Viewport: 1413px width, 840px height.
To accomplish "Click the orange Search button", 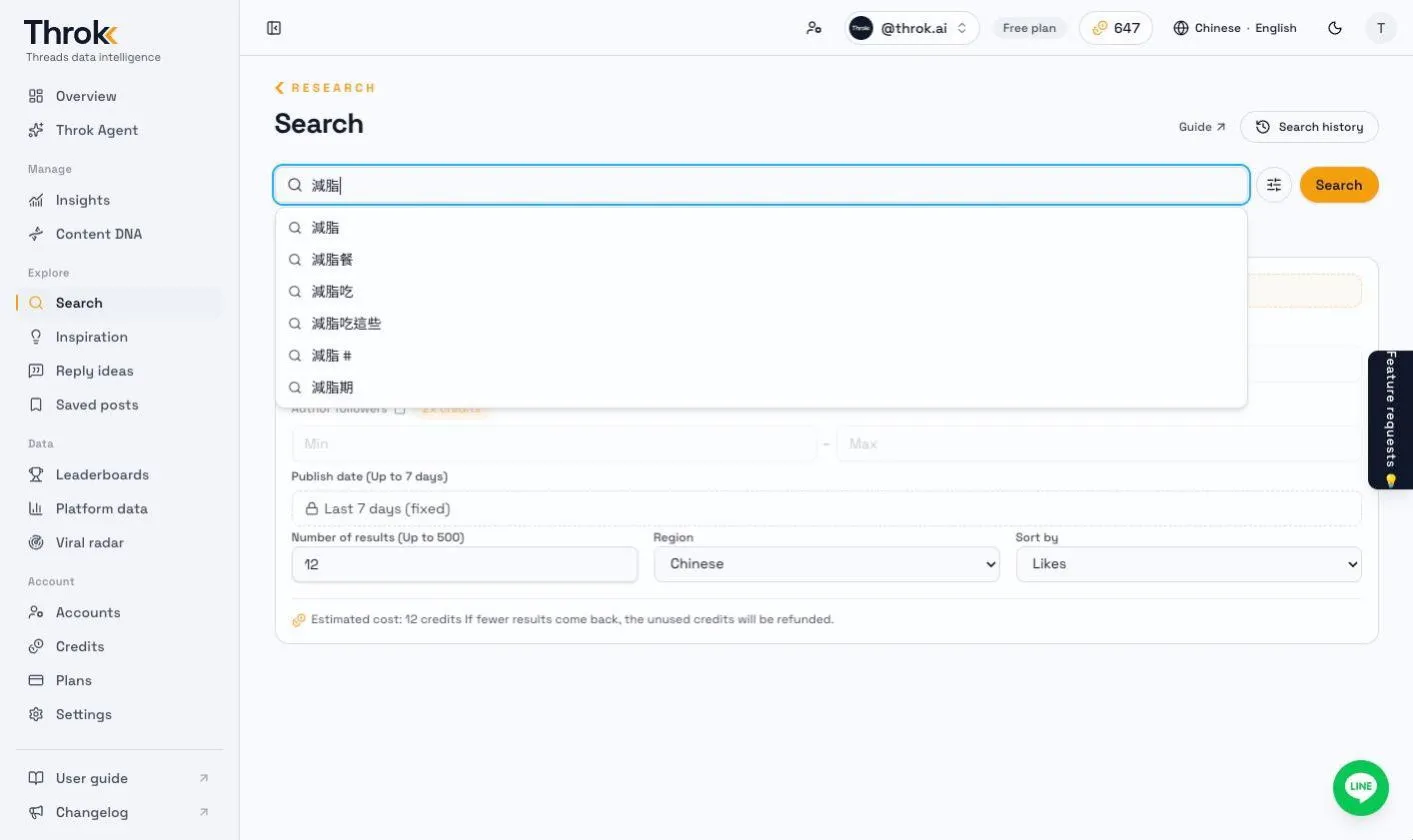I will 1339,185.
